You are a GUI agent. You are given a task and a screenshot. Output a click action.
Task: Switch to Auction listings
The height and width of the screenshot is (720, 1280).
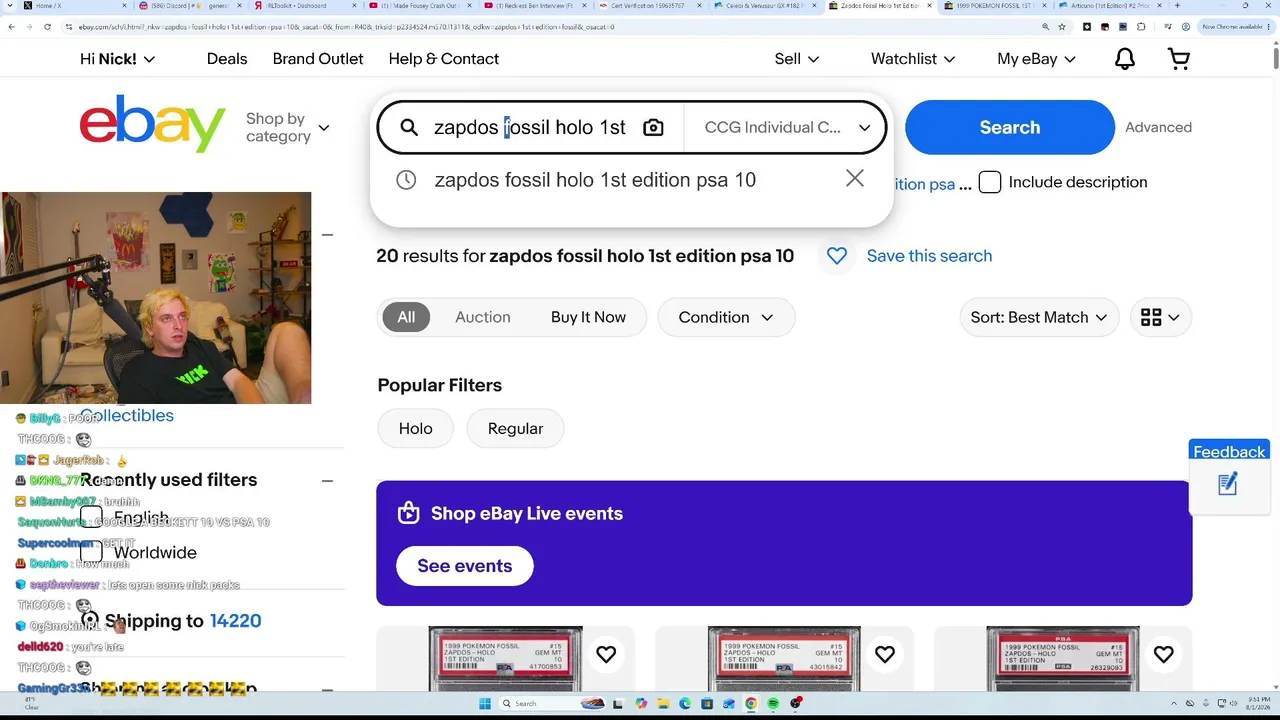(483, 317)
